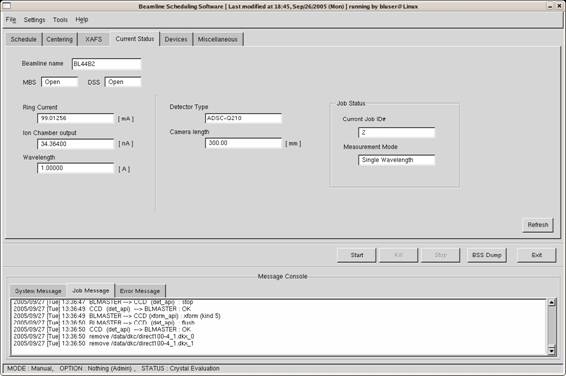Click the 'Message Console' heading

click(282, 276)
